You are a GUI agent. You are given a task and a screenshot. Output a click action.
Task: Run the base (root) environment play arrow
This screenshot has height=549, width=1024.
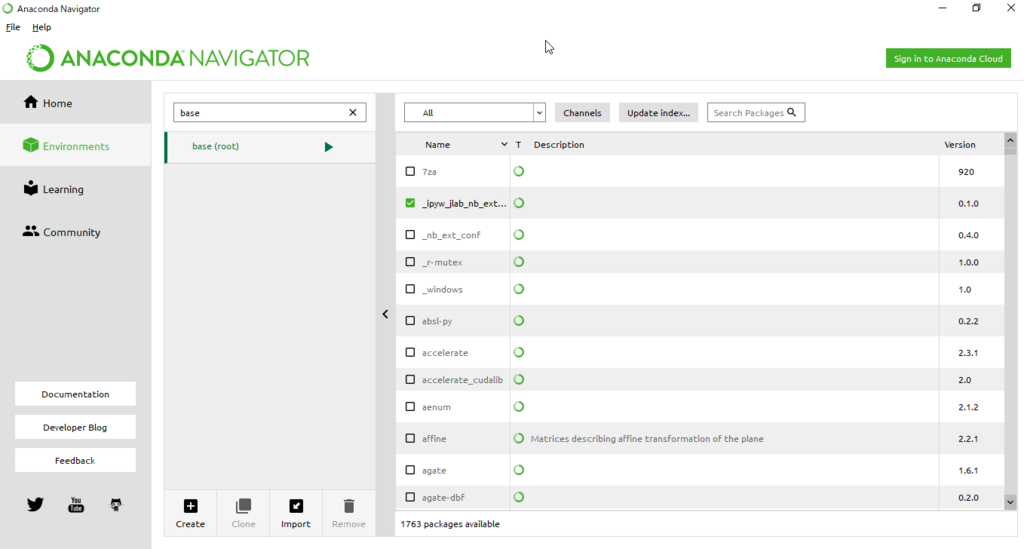click(328, 147)
